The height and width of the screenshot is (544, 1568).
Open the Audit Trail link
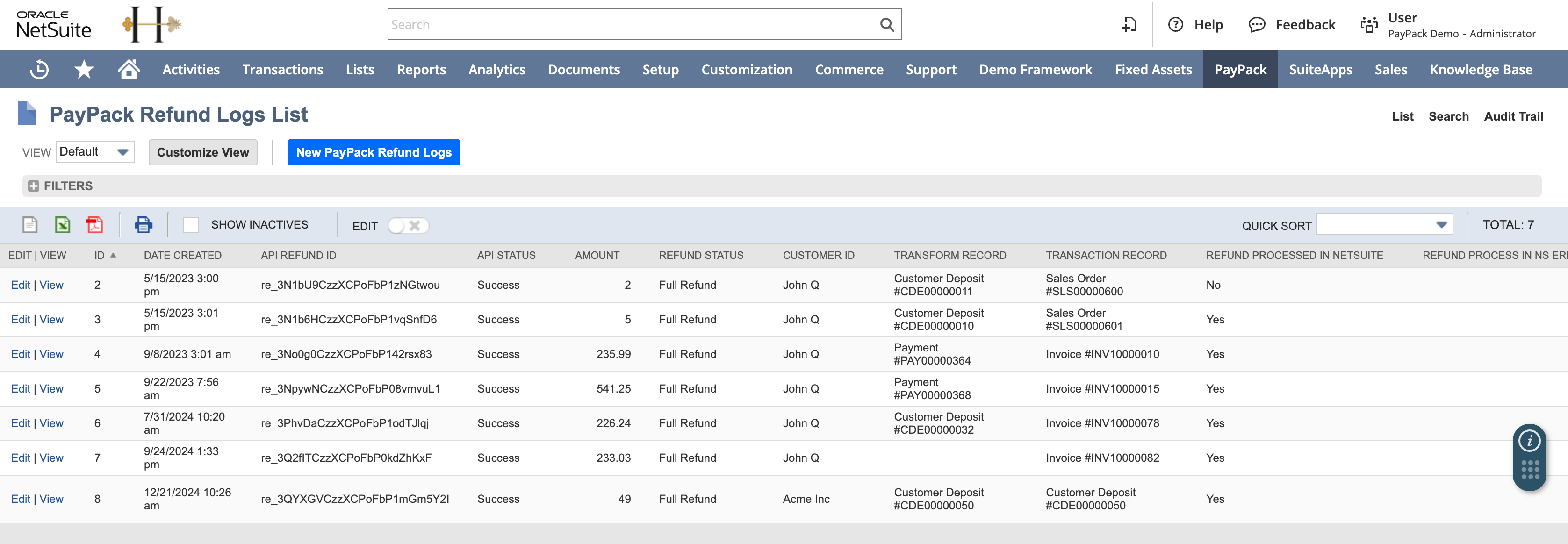click(x=1513, y=116)
